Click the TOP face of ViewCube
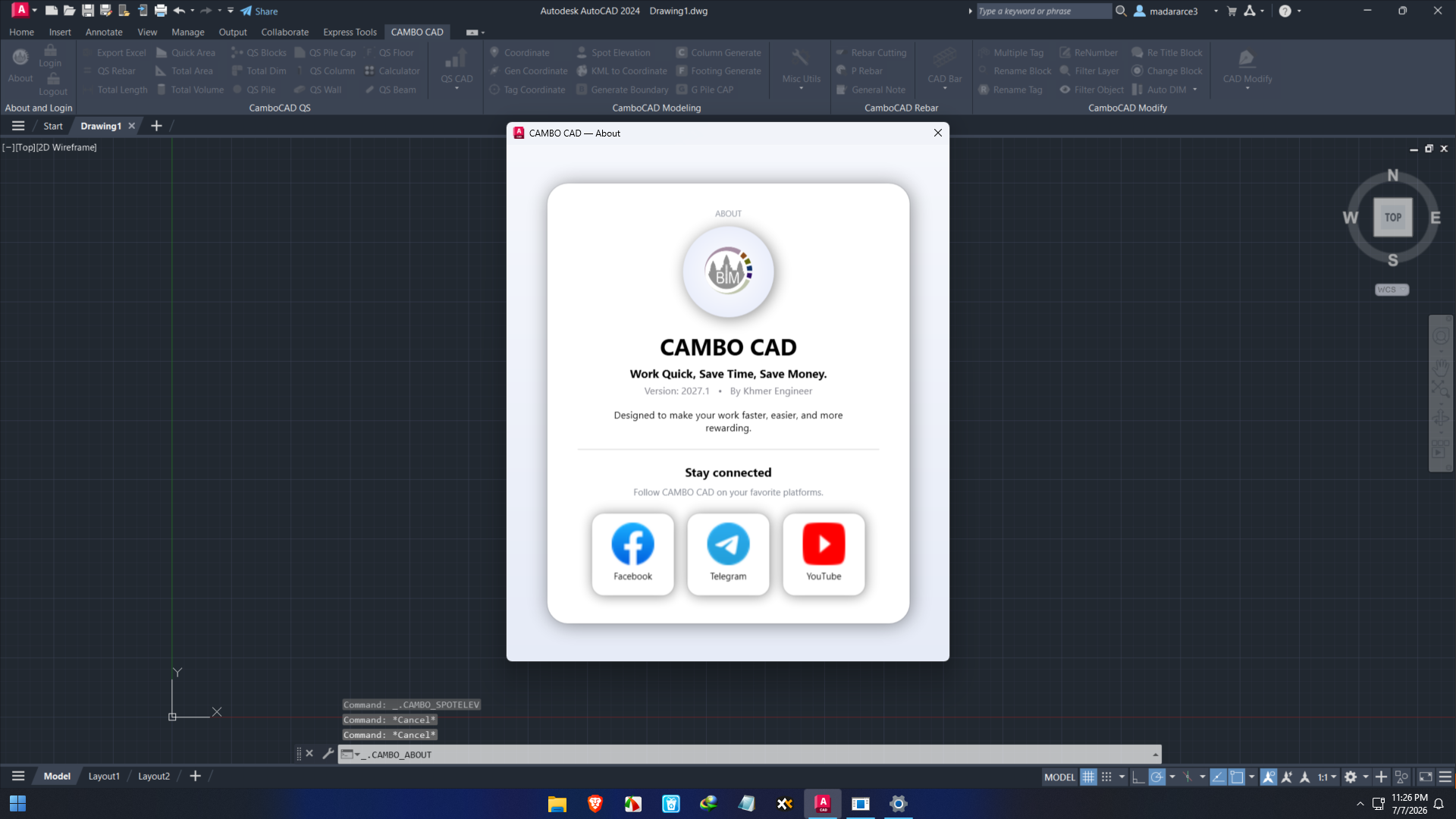The height and width of the screenshot is (819, 1456). point(1392,217)
